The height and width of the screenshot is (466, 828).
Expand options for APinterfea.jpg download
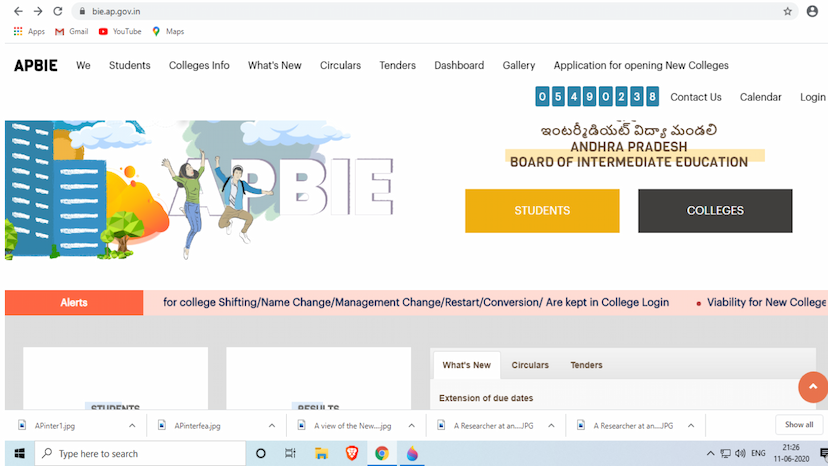(x=271, y=426)
